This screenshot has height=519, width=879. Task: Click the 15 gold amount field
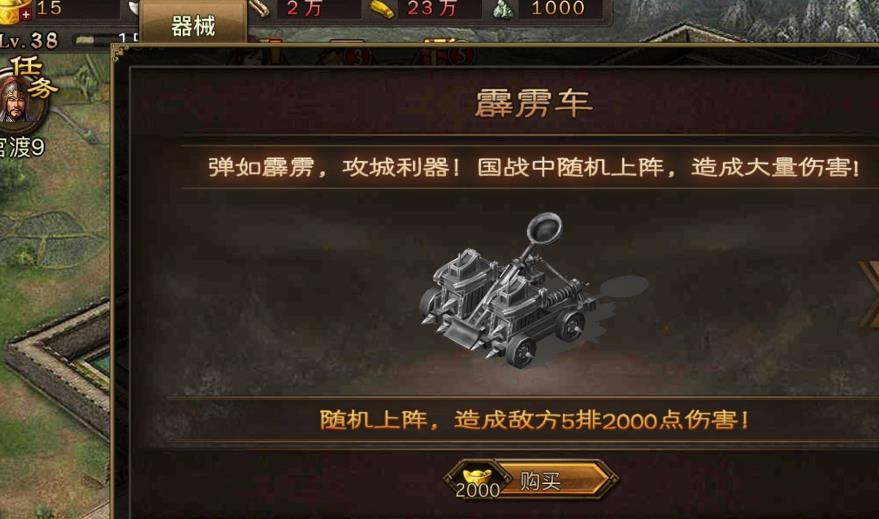(76, 8)
